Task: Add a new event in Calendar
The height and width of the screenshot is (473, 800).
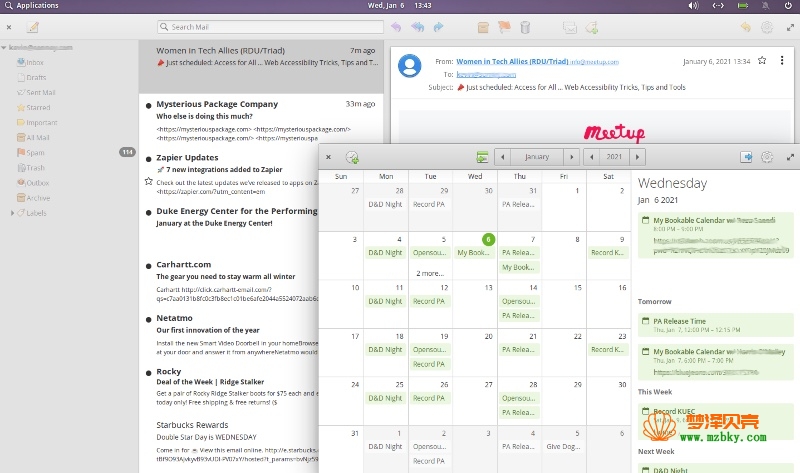Action: pos(352,157)
